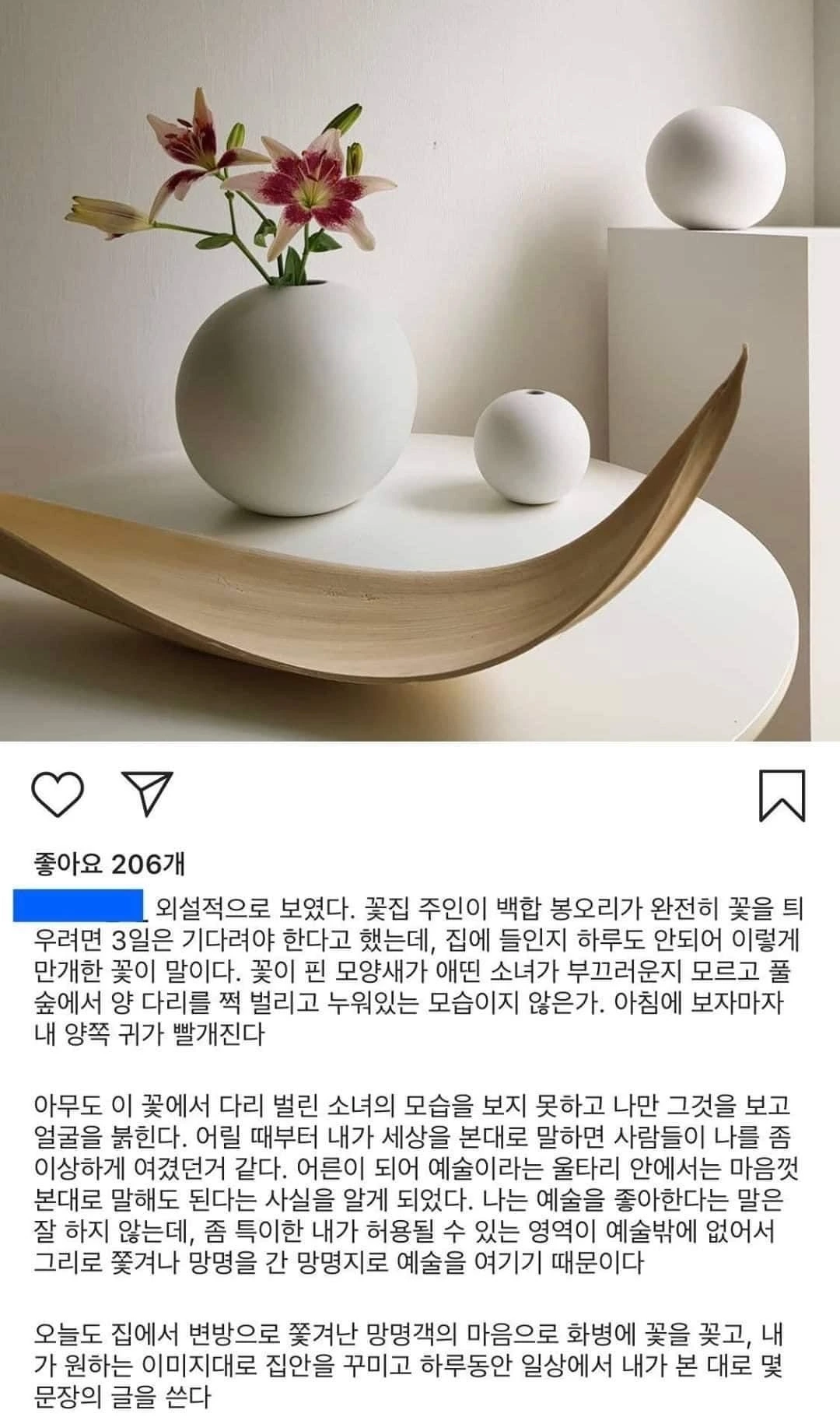Click the paragraph starting 오늘도 집에서
840x1424 pixels.
(410, 1365)
